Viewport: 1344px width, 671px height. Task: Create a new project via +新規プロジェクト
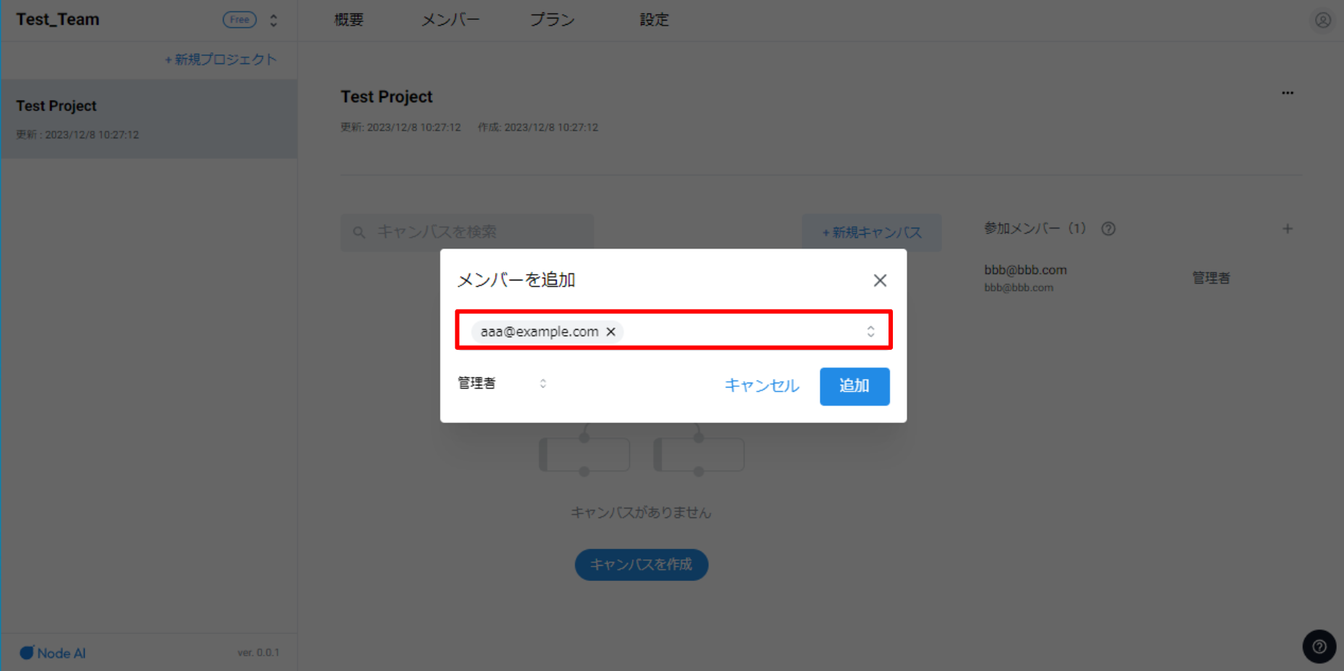221,60
